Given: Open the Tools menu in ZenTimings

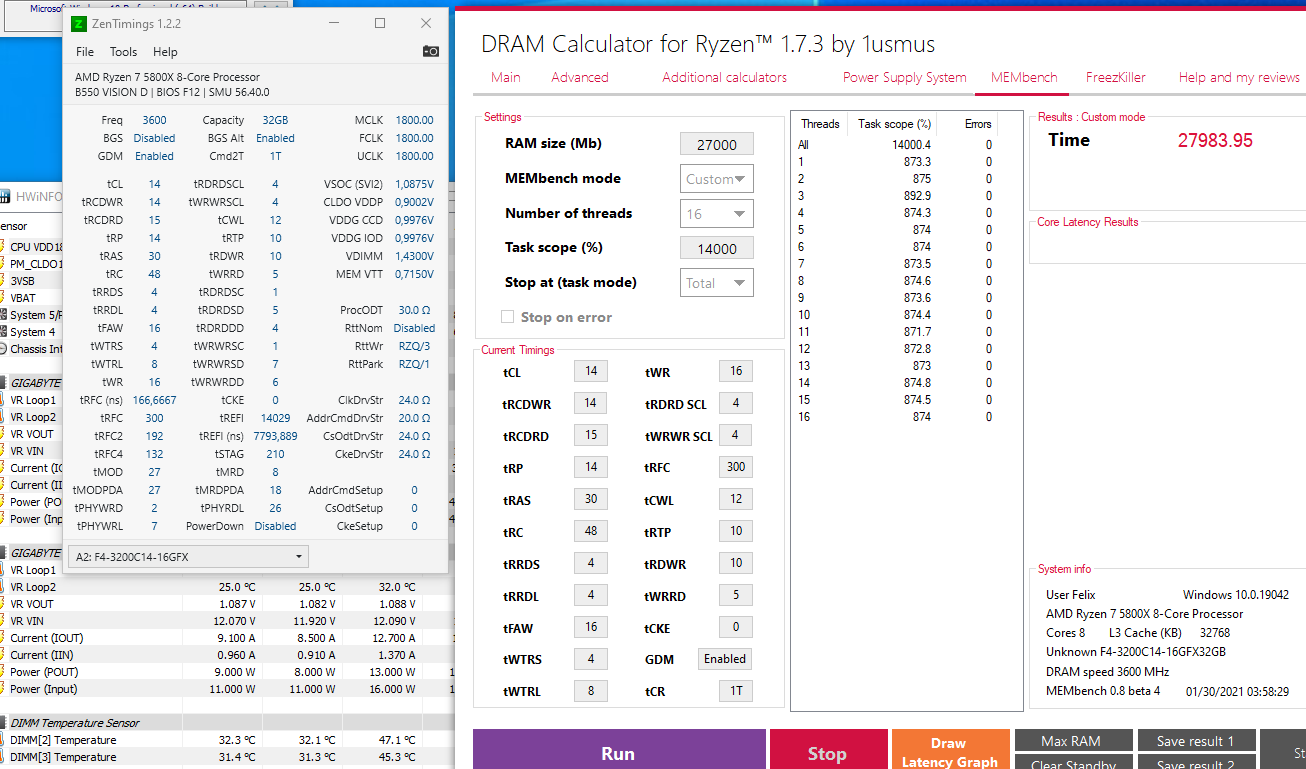Looking at the screenshot, I should (122, 51).
